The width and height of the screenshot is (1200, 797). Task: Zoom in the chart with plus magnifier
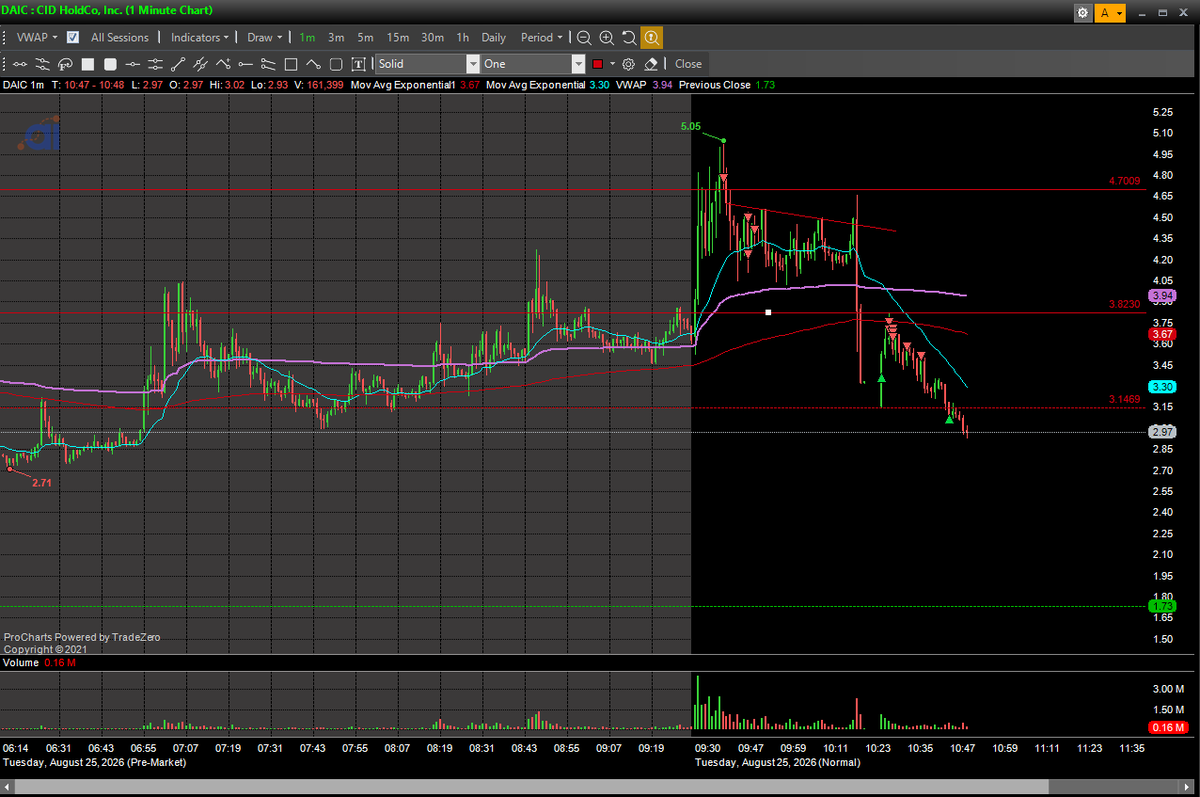[606, 37]
